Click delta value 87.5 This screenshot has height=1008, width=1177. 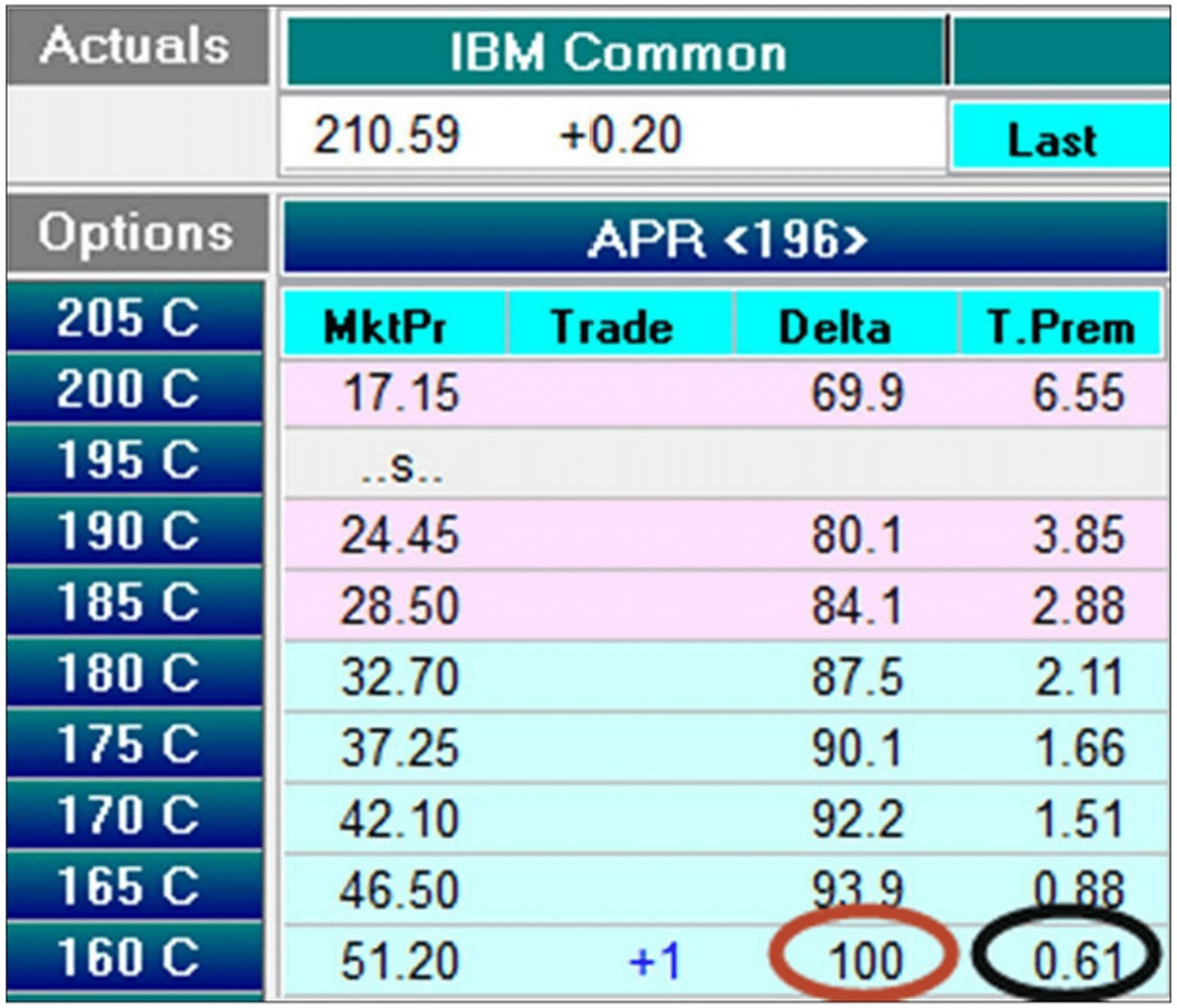[x=857, y=677]
